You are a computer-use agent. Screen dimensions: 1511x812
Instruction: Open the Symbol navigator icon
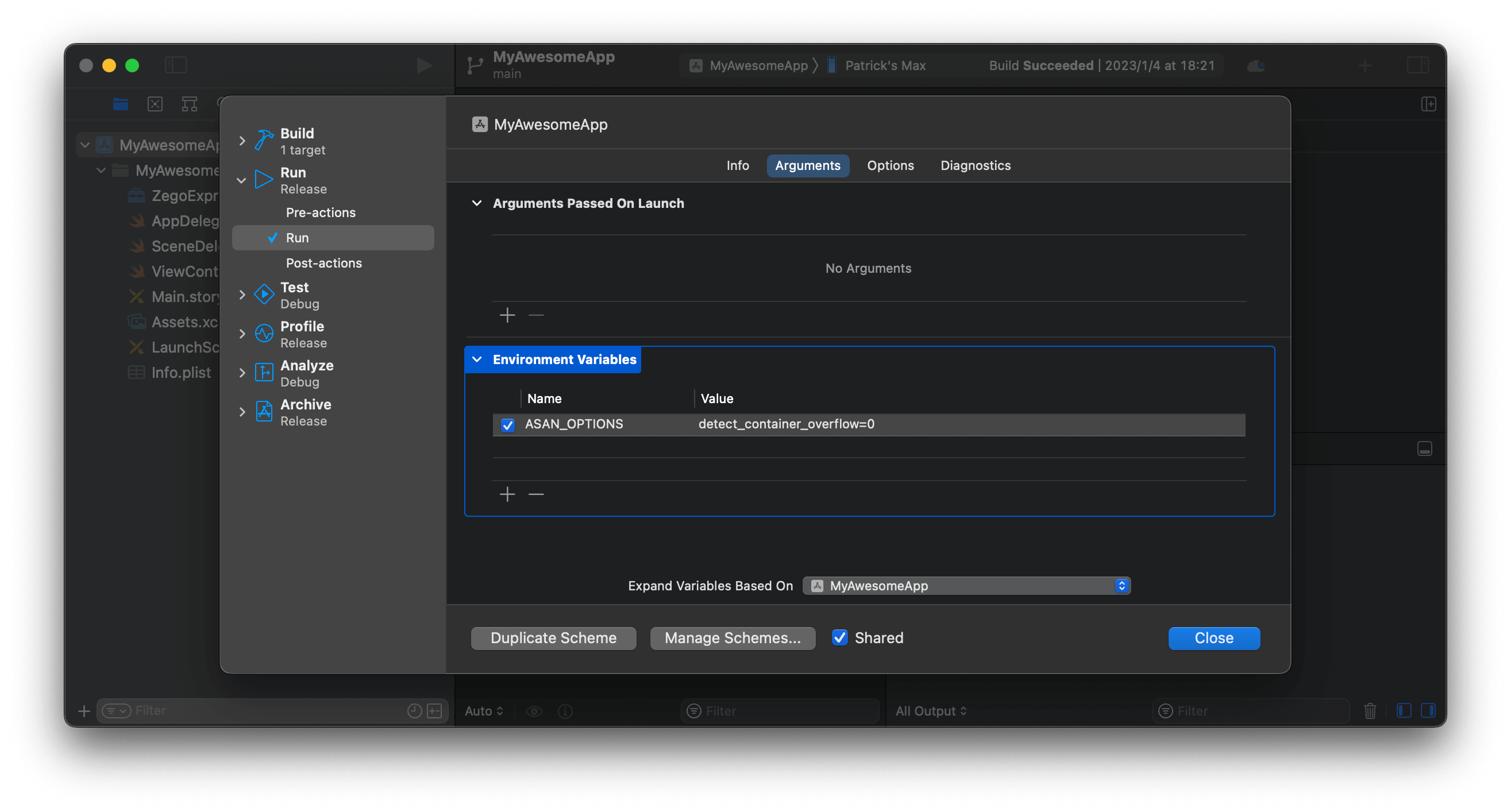pos(190,105)
